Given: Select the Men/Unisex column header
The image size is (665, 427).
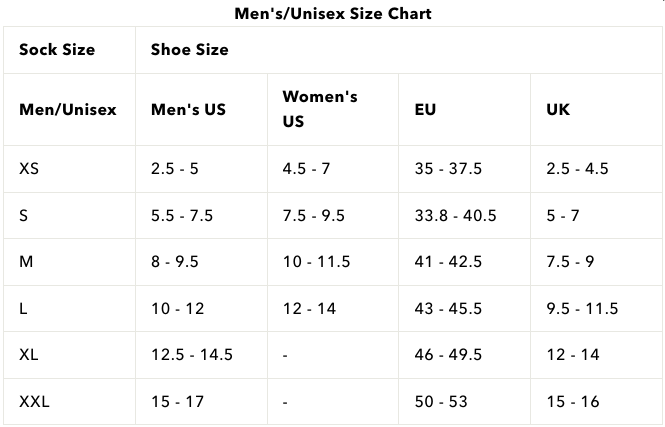Looking at the screenshot, I should [x=68, y=109].
